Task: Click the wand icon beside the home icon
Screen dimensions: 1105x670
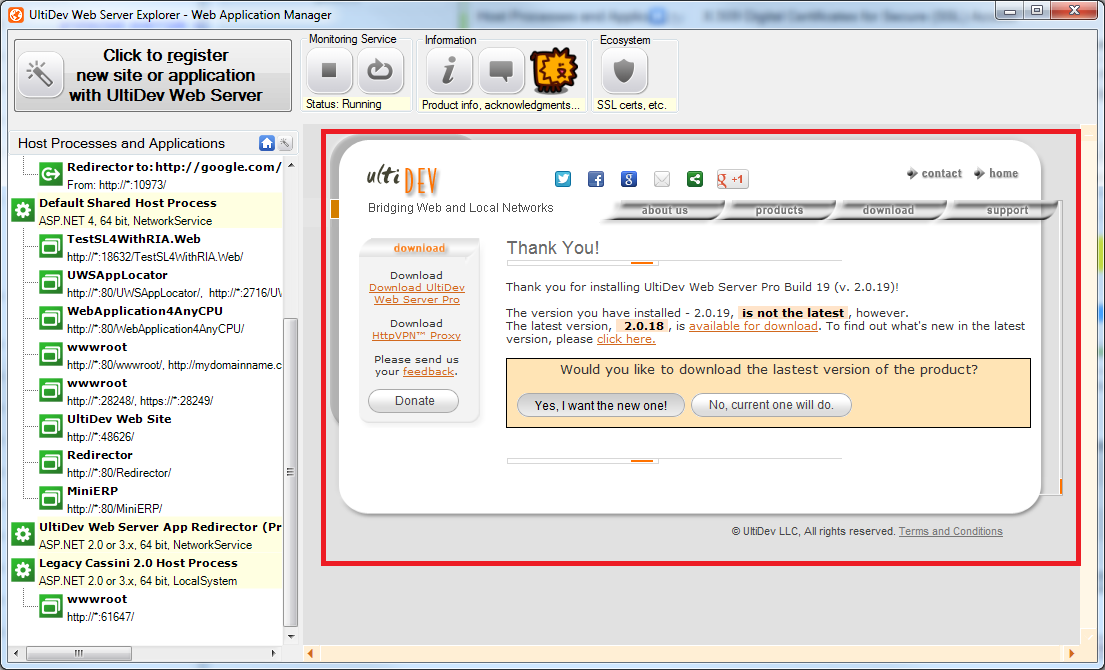Action: coord(285,143)
